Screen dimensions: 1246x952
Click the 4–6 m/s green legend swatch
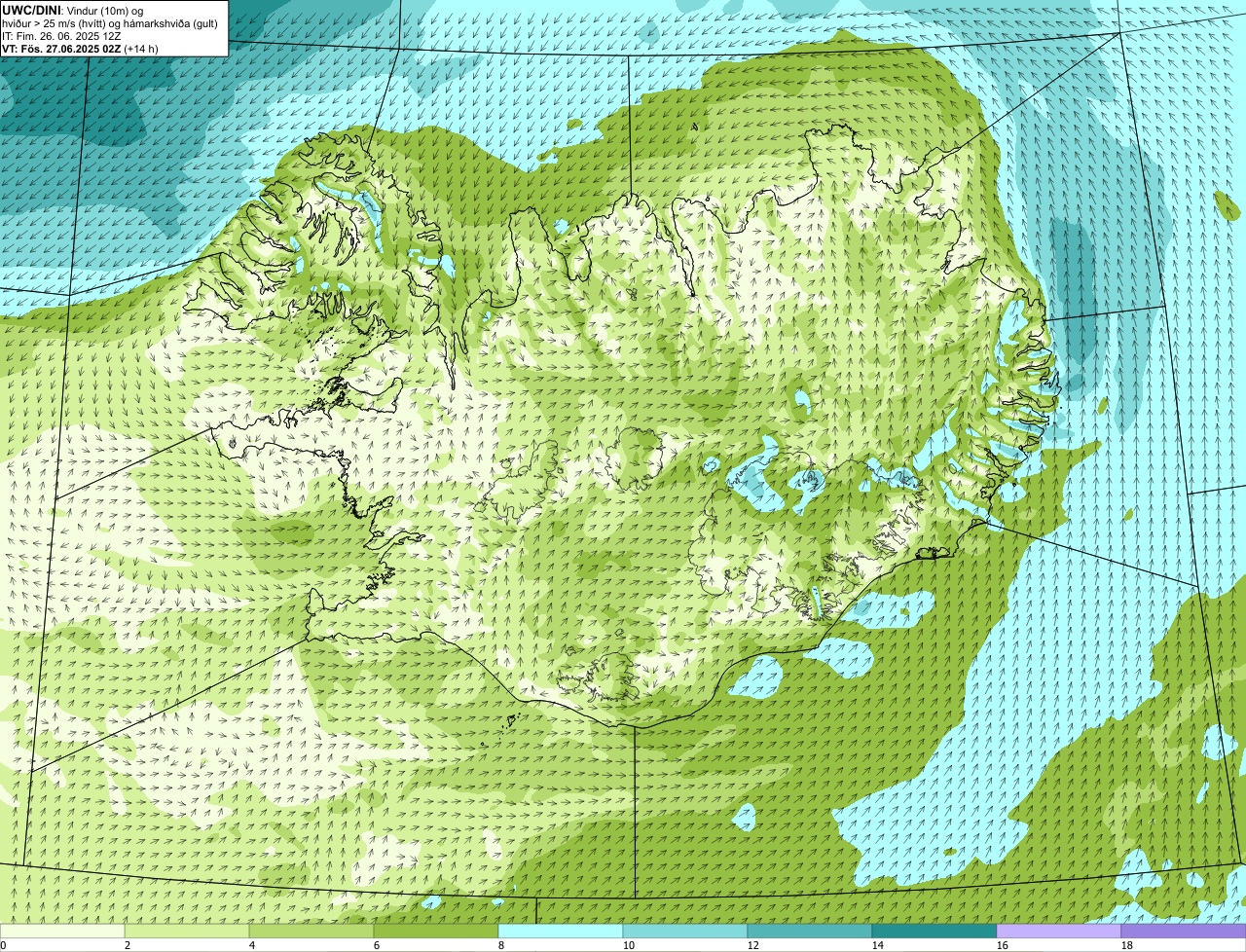click(311, 932)
